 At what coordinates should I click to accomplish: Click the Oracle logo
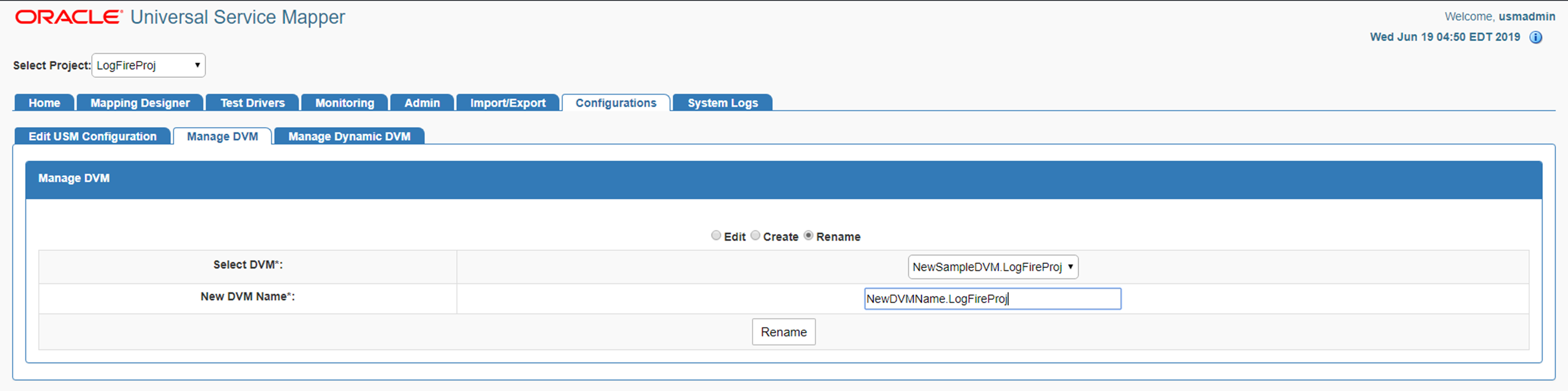69,17
